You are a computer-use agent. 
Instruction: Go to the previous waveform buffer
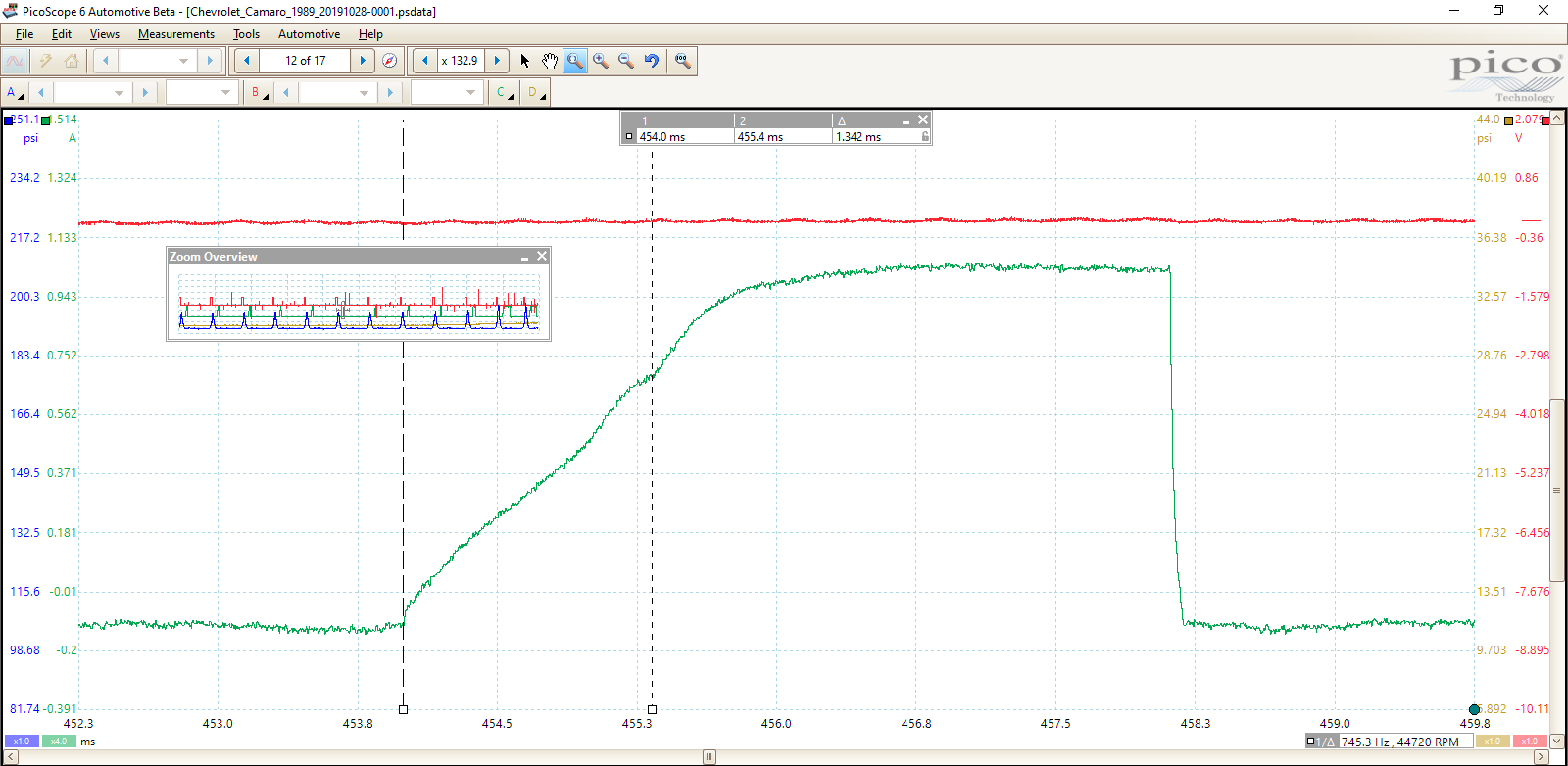pyautogui.click(x=247, y=61)
